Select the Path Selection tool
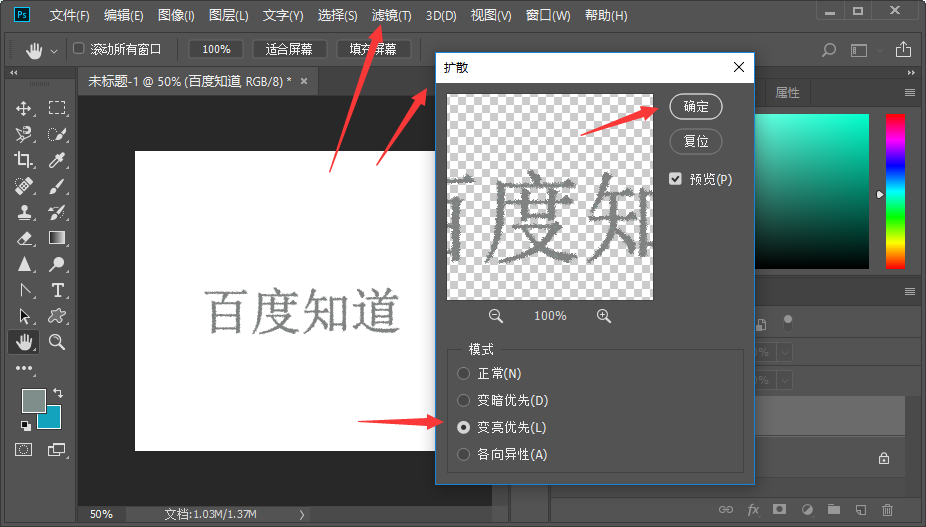The height and width of the screenshot is (527, 926). pyautogui.click(x=24, y=316)
